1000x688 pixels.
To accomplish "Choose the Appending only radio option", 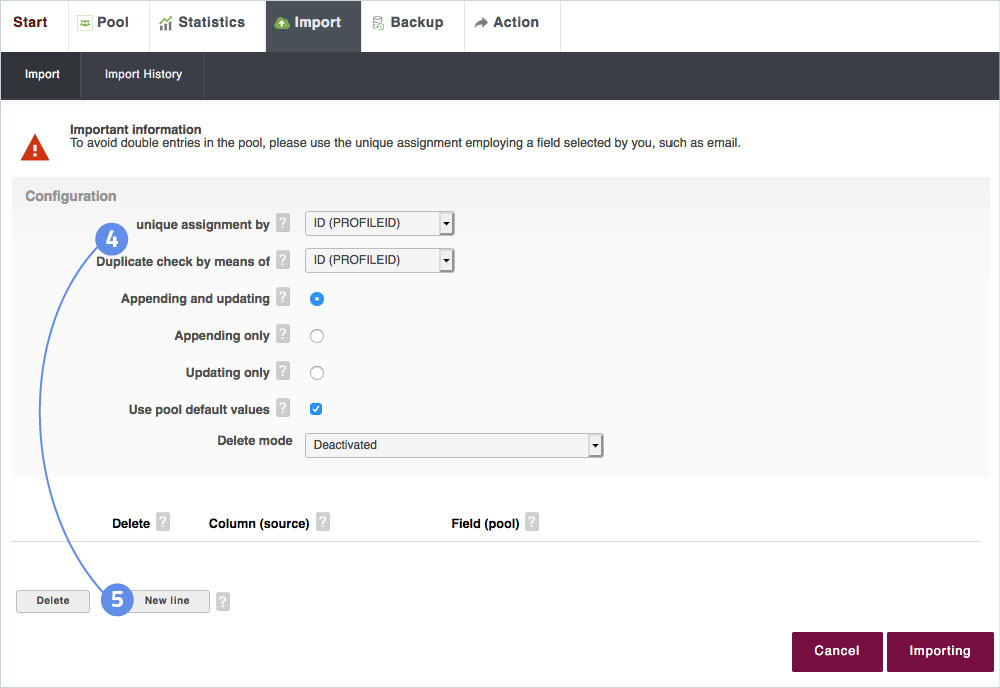I will point(317,336).
